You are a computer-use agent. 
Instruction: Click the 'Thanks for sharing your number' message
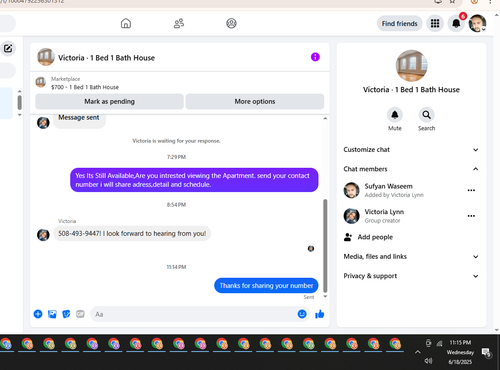pyautogui.click(x=266, y=286)
